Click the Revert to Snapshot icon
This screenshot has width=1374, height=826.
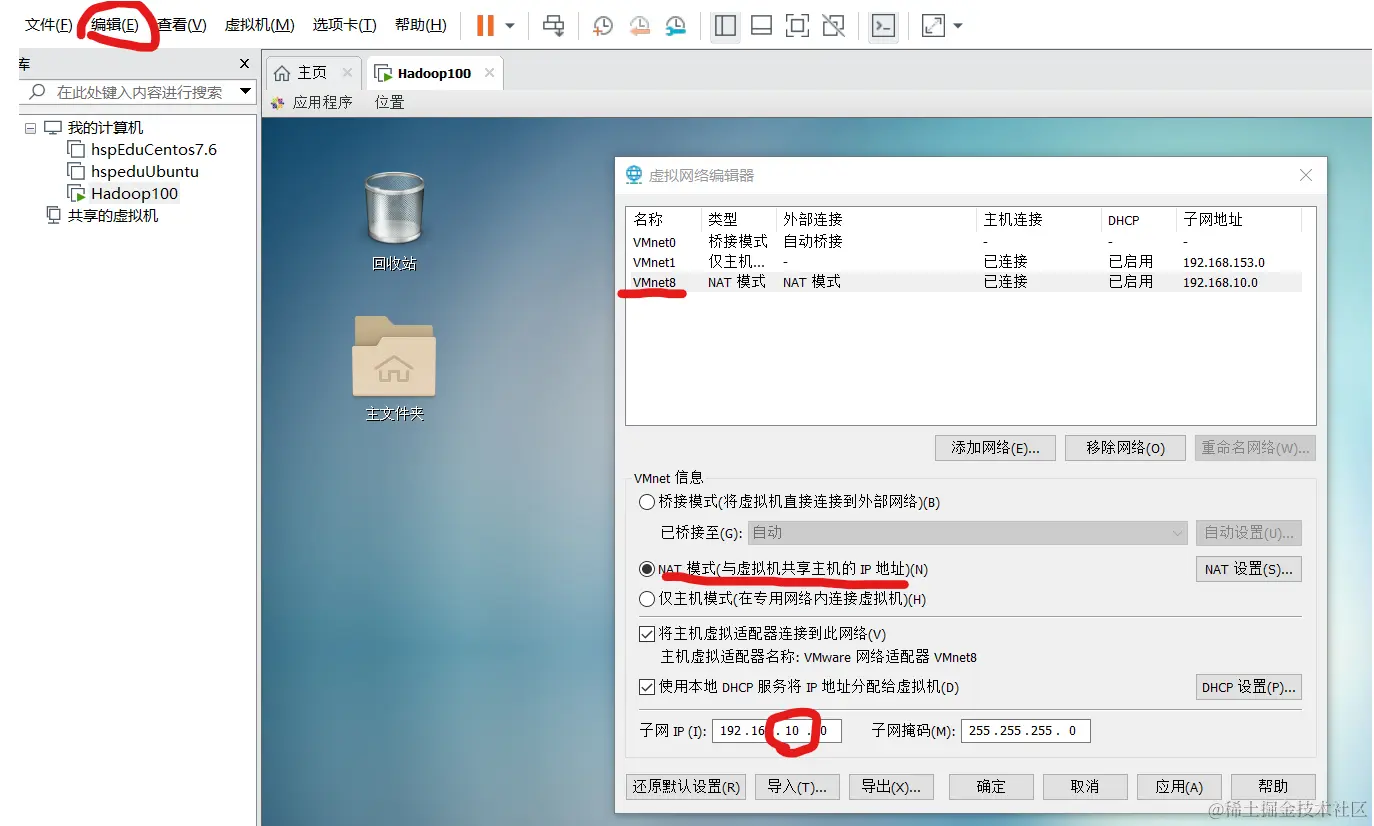pos(639,25)
